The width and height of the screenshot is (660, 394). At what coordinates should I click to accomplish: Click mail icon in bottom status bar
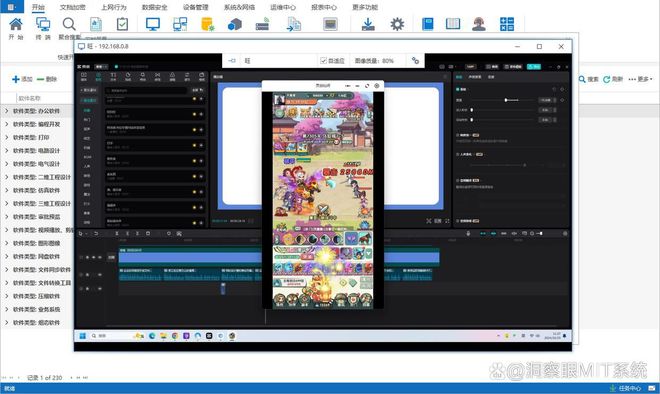coord(652,388)
